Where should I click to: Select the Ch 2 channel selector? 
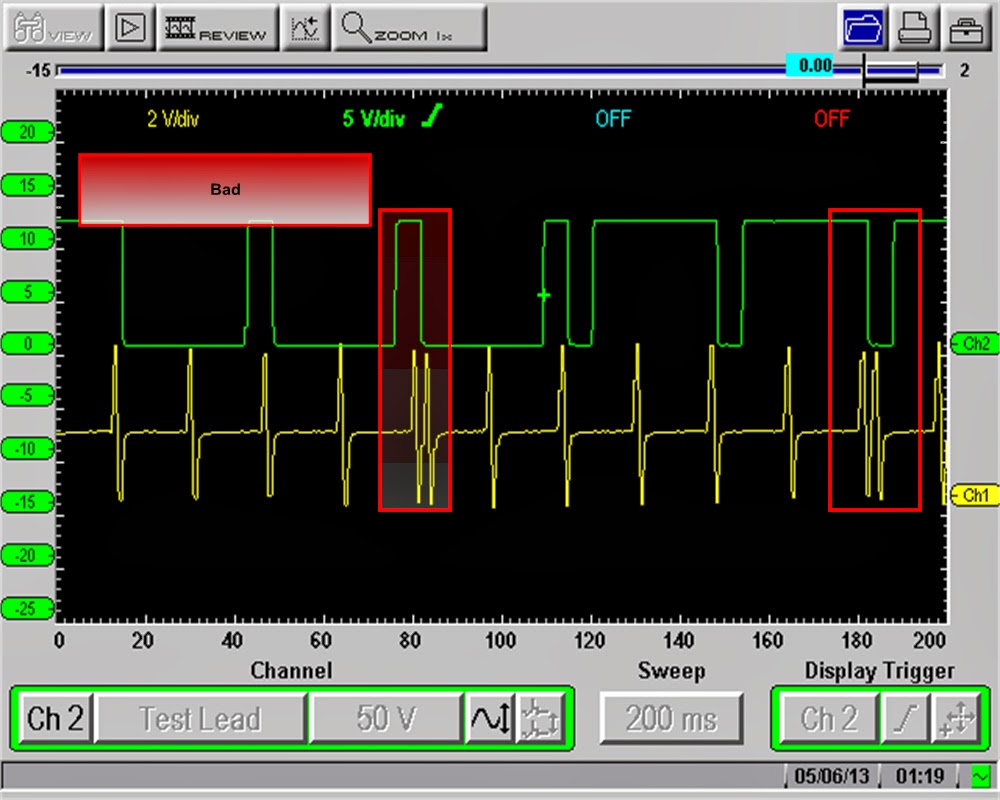(x=55, y=716)
